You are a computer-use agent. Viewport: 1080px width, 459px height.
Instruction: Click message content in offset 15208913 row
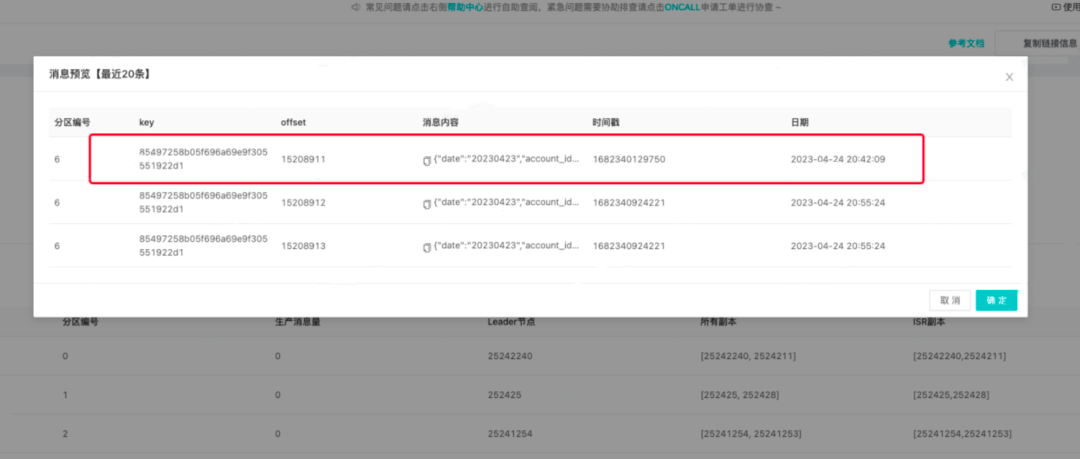[x=506, y=246]
